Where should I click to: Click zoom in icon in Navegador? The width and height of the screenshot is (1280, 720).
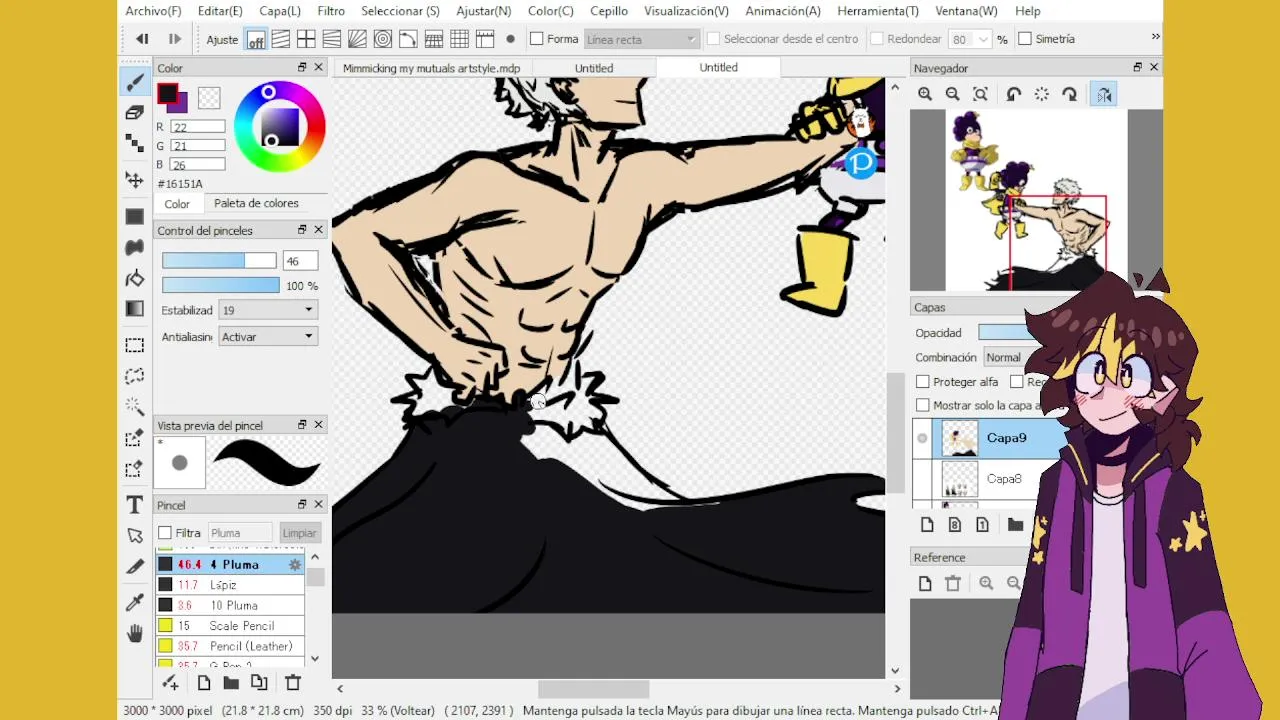point(925,94)
